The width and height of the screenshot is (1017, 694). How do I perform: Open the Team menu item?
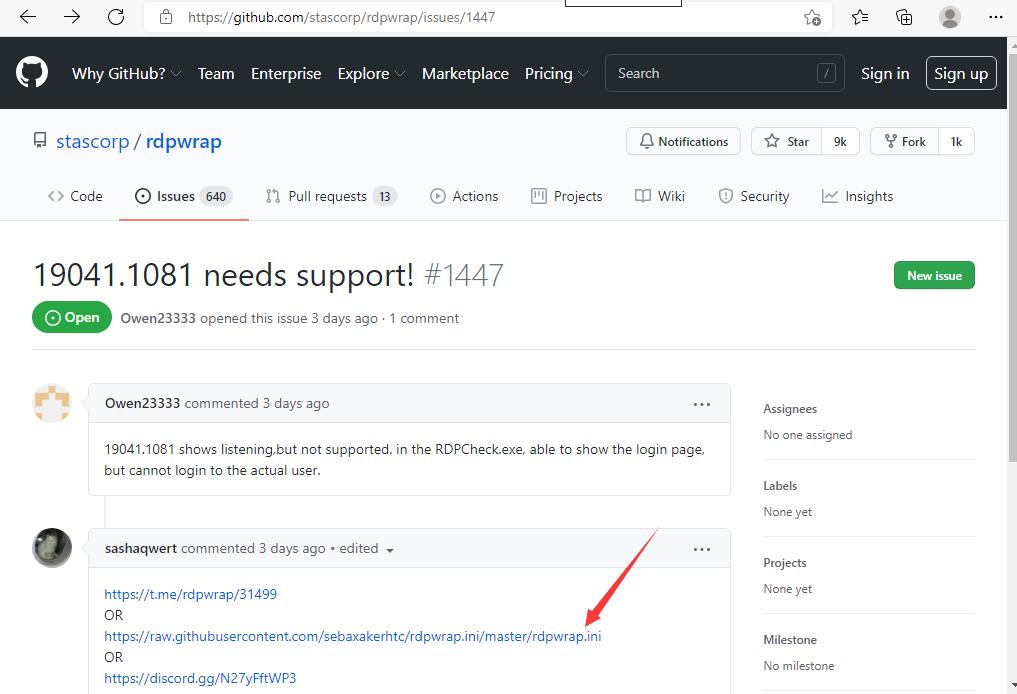tap(216, 73)
